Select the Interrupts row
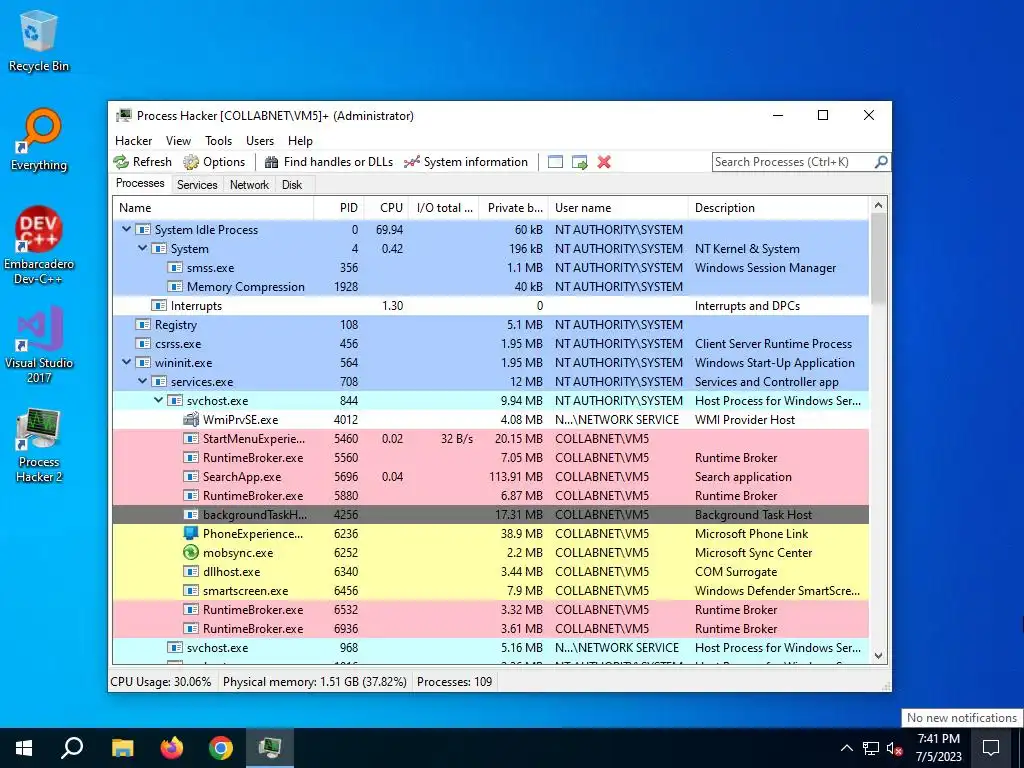Viewport: 1024px width, 768px height. [490, 306]
